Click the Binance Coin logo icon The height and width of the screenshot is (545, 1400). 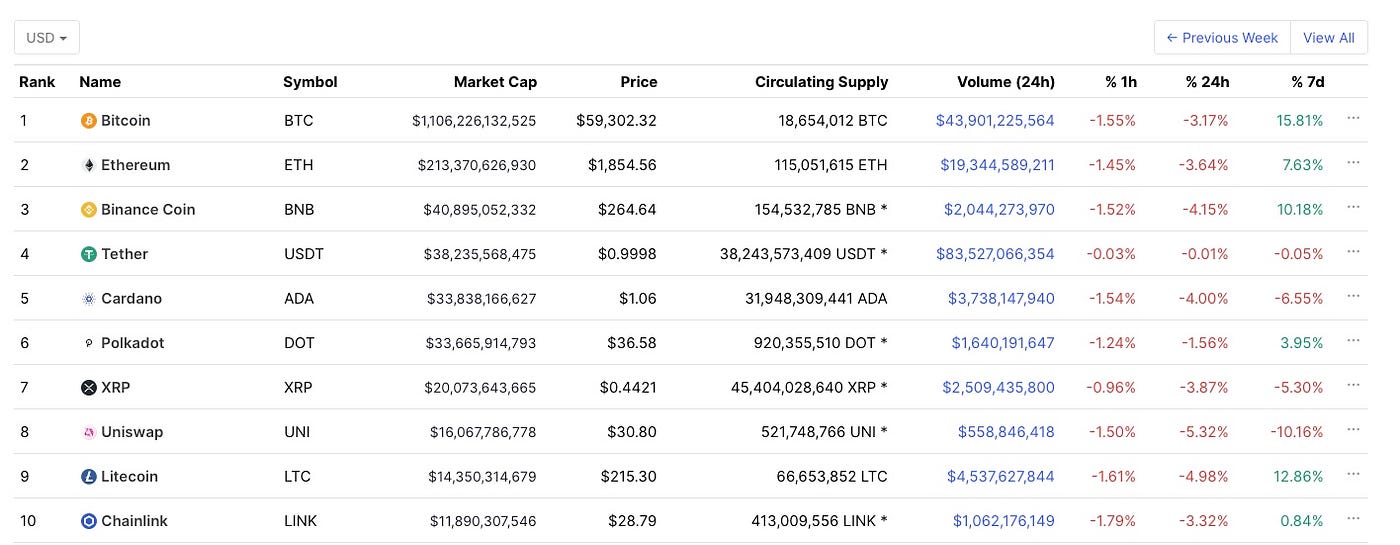(x=89, y=210)
